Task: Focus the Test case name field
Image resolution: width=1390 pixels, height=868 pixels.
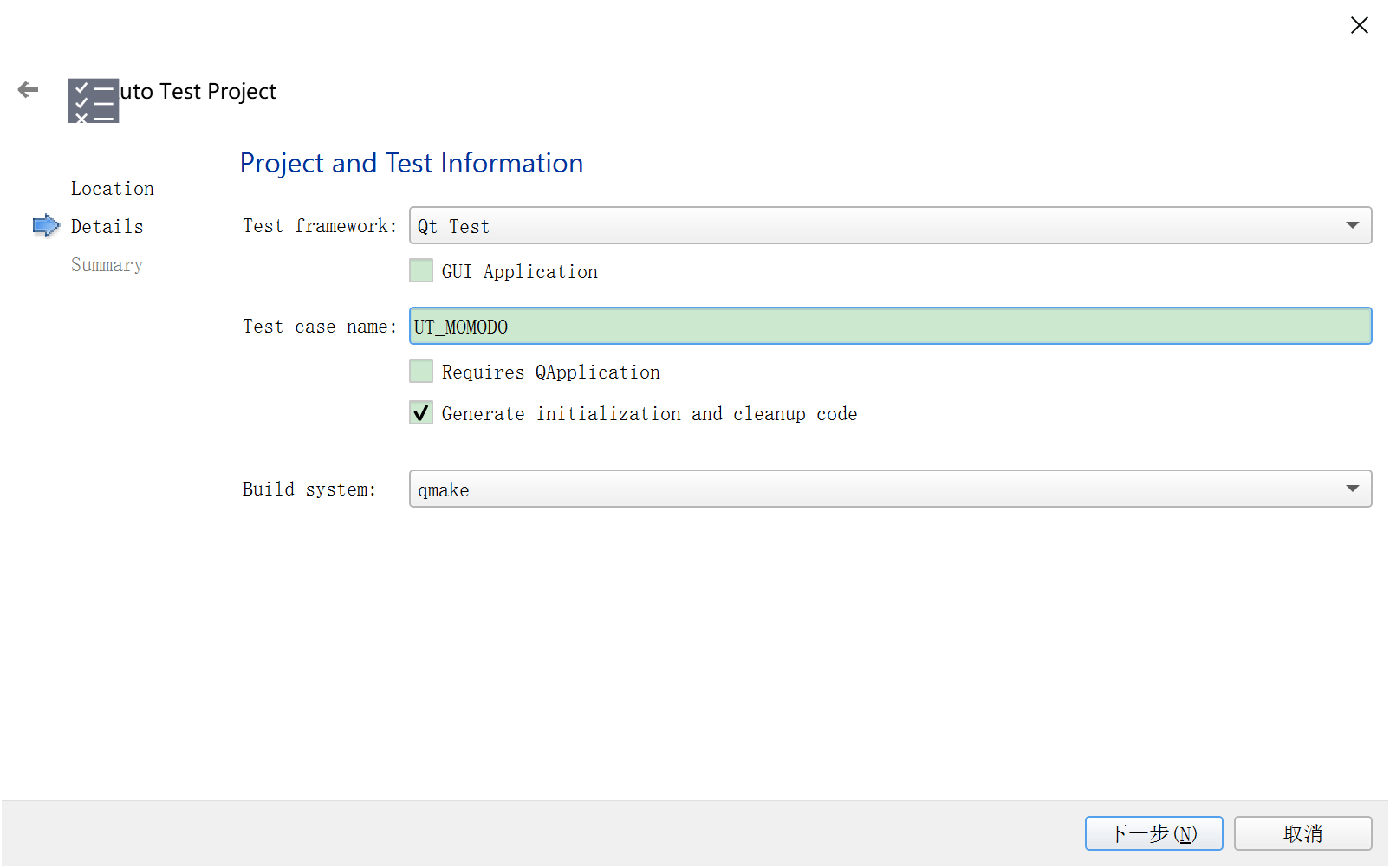Action: (890, 327)
